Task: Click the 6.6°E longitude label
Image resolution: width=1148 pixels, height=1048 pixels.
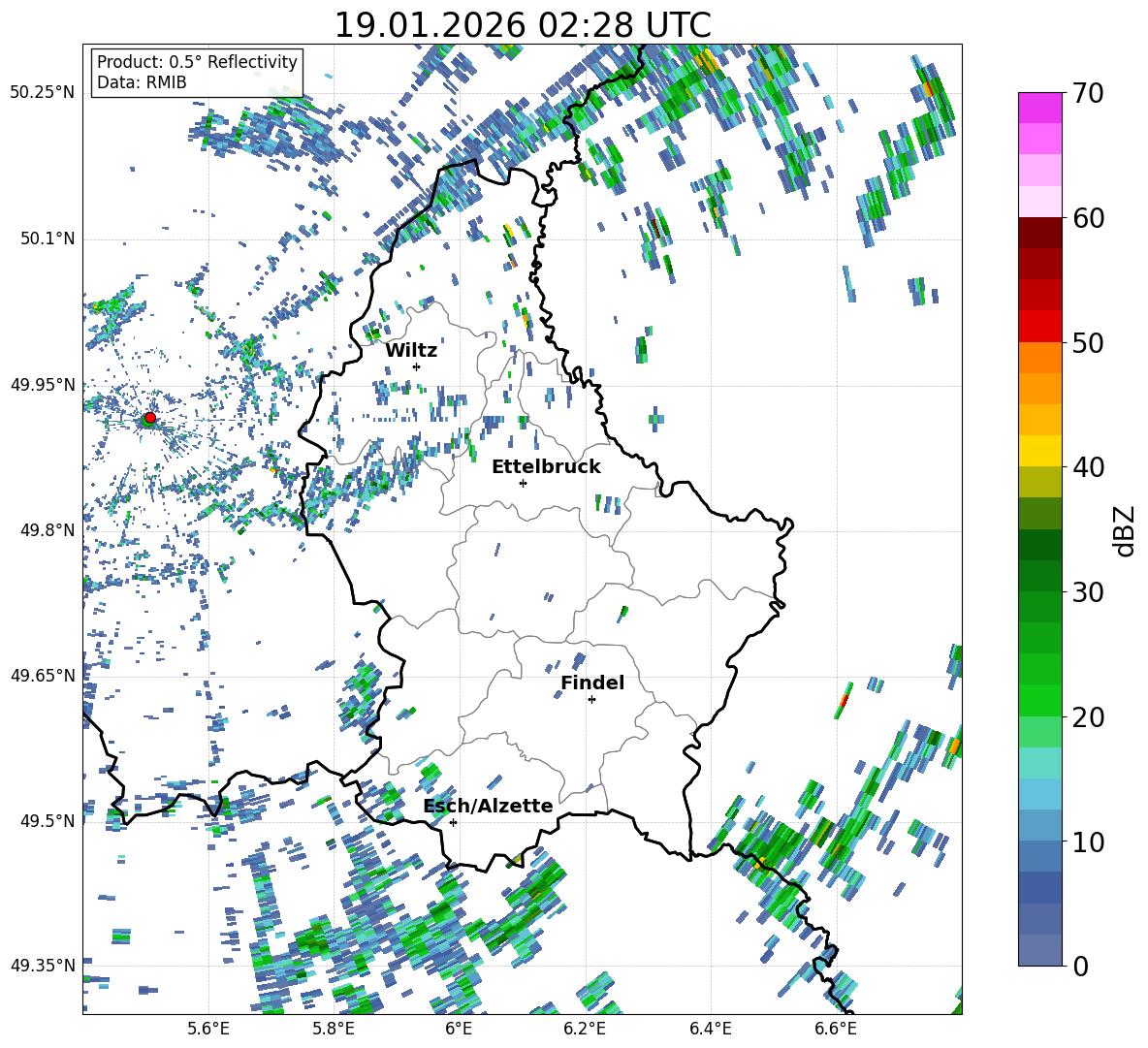Action: click(836, 1029)
